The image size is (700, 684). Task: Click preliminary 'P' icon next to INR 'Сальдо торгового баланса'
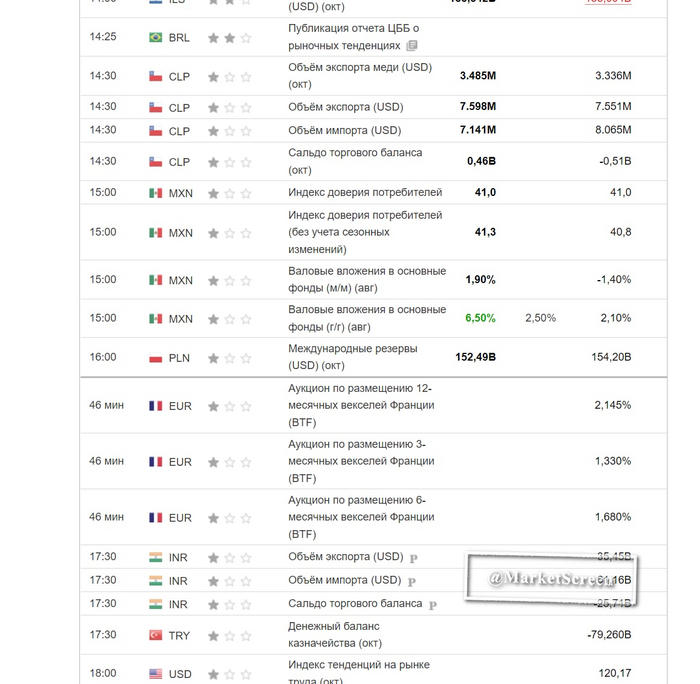433,605
